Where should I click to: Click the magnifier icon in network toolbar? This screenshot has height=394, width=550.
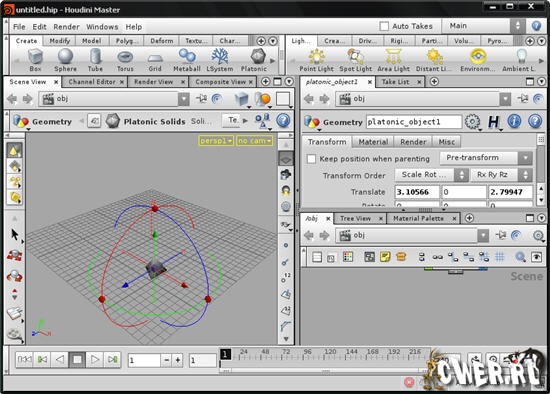coord(520,257)
